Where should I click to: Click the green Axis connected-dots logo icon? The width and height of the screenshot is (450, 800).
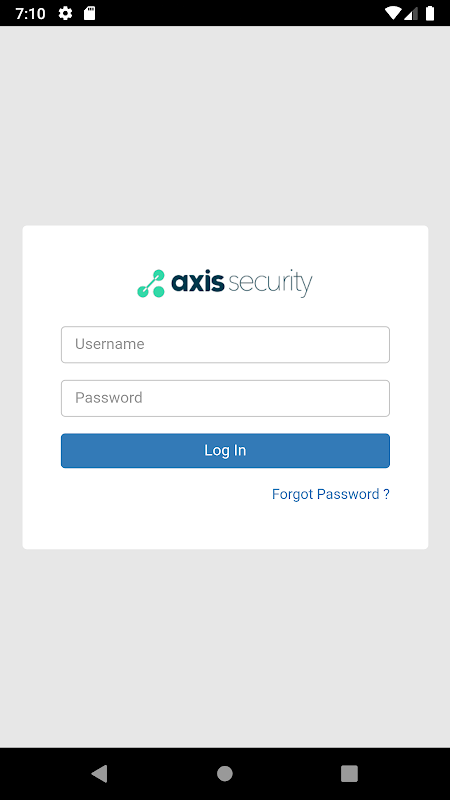tap(151, 284)
